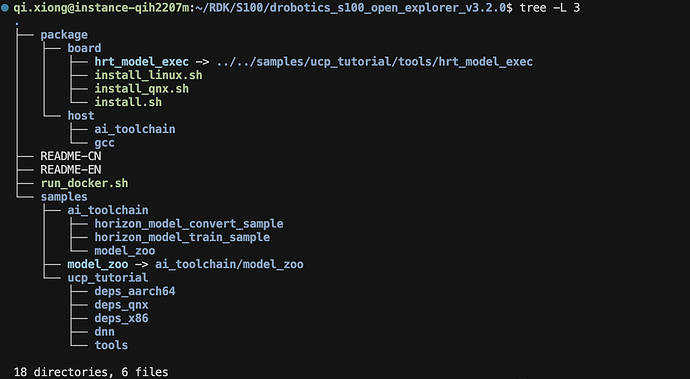Click the deps_aarch64 folder name

click(x=135, y=291)
